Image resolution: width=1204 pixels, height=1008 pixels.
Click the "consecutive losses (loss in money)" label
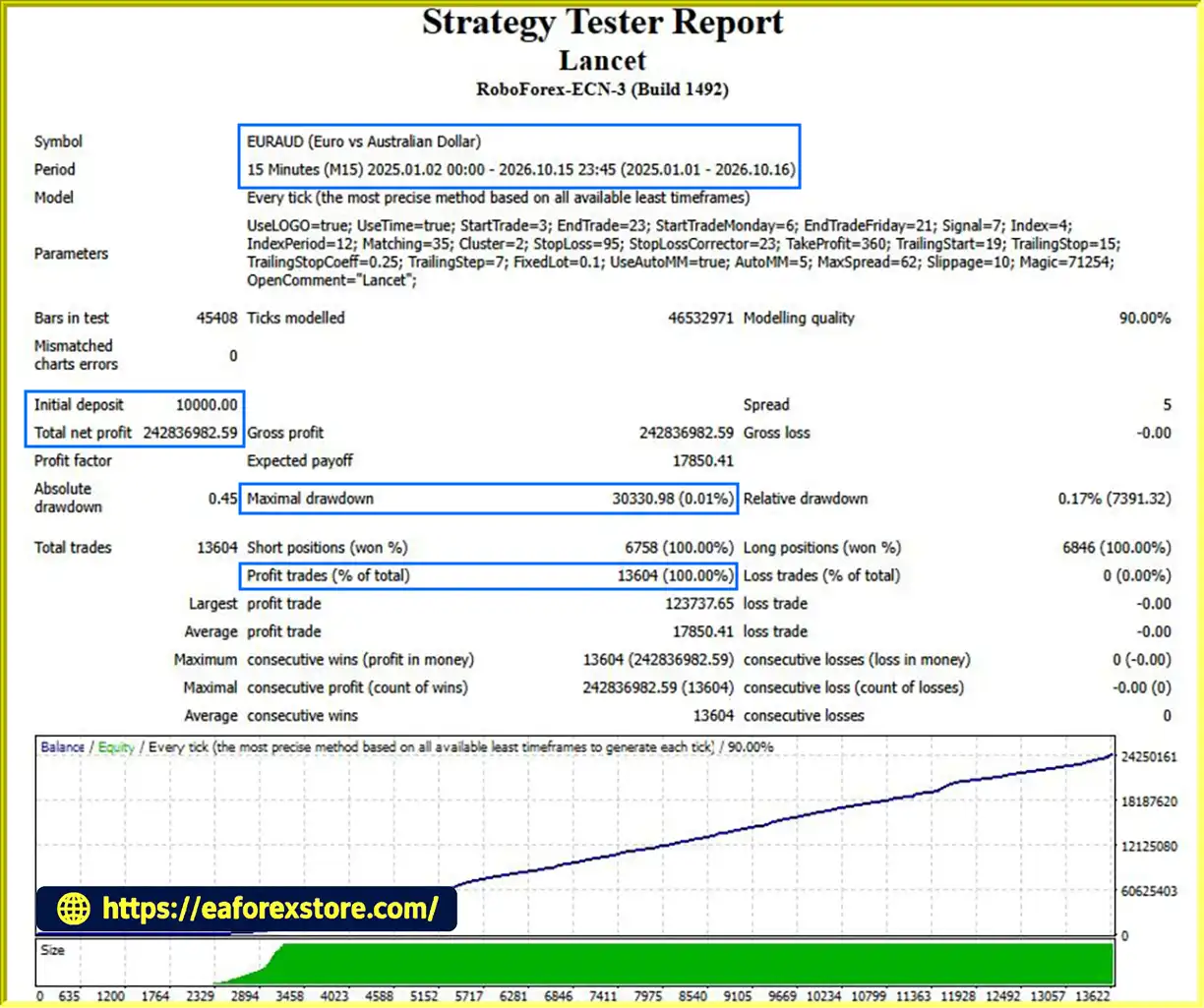point(857,660)
